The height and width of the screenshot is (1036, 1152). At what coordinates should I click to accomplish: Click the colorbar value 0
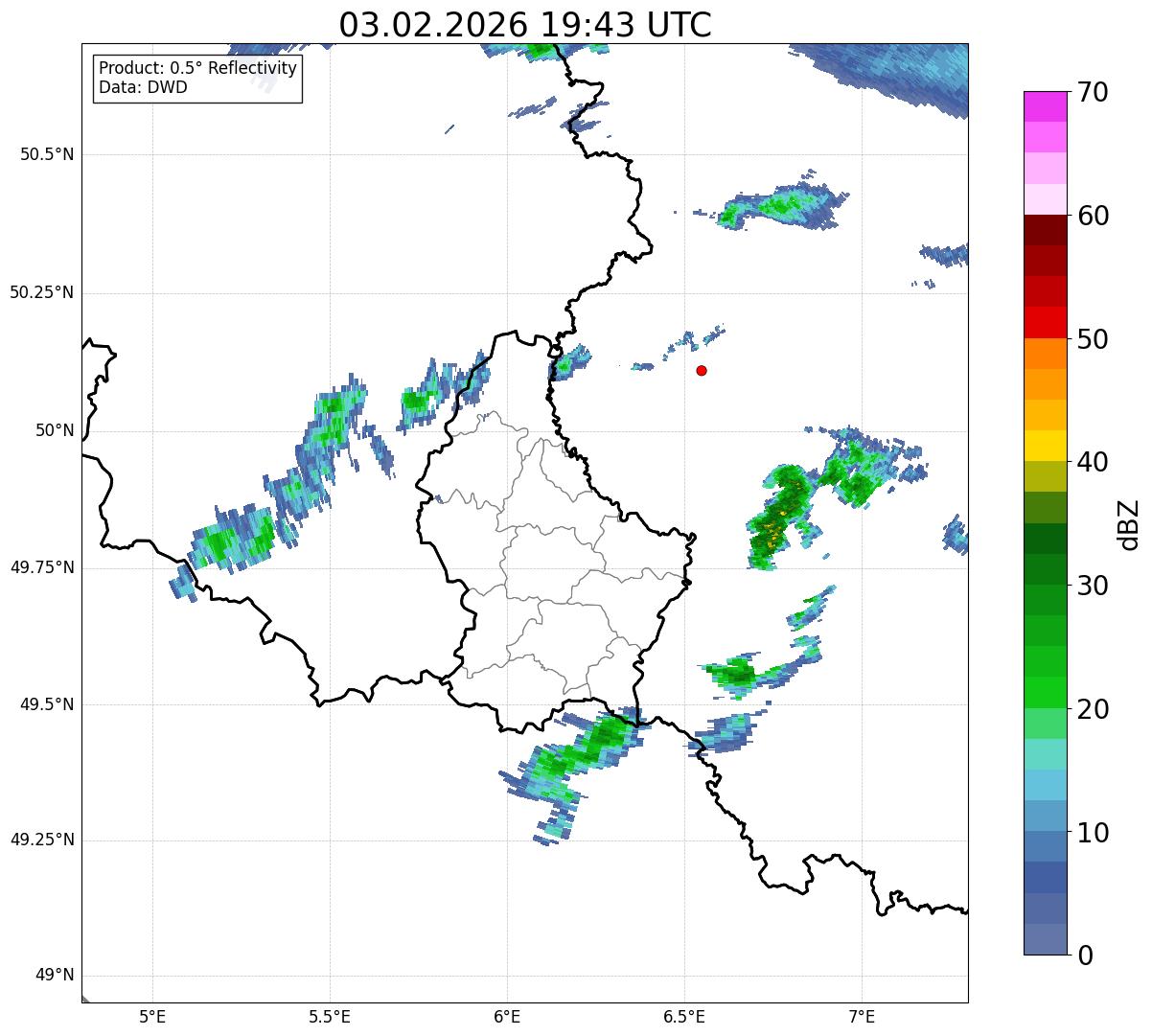[x=1085, y=955]
